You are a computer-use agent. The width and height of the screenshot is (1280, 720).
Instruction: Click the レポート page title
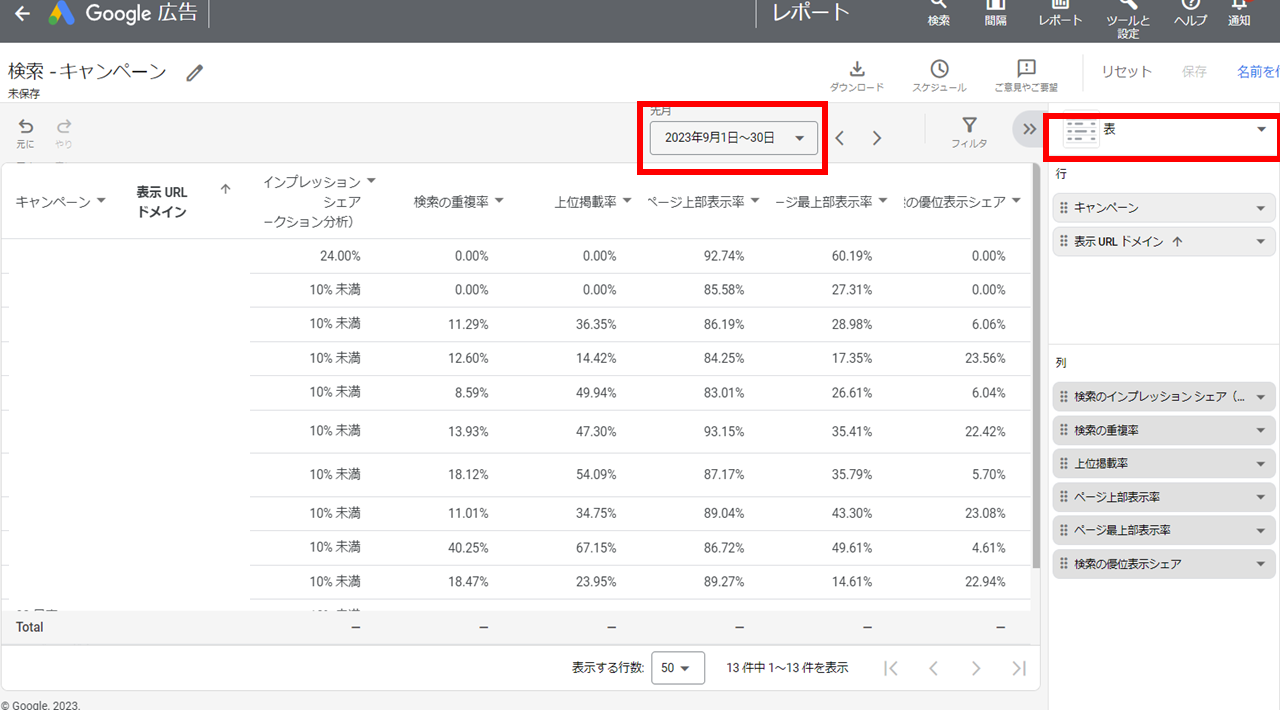tap(811, 13)
